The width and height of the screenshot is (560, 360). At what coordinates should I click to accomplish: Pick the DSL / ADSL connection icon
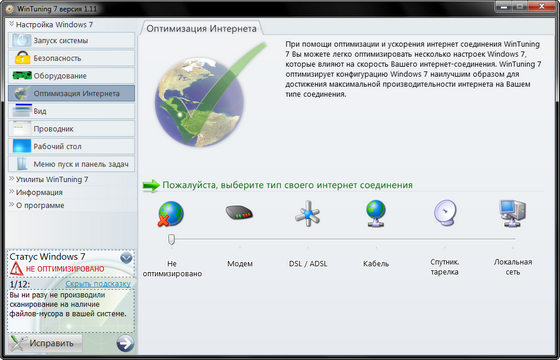pos(308,214)
